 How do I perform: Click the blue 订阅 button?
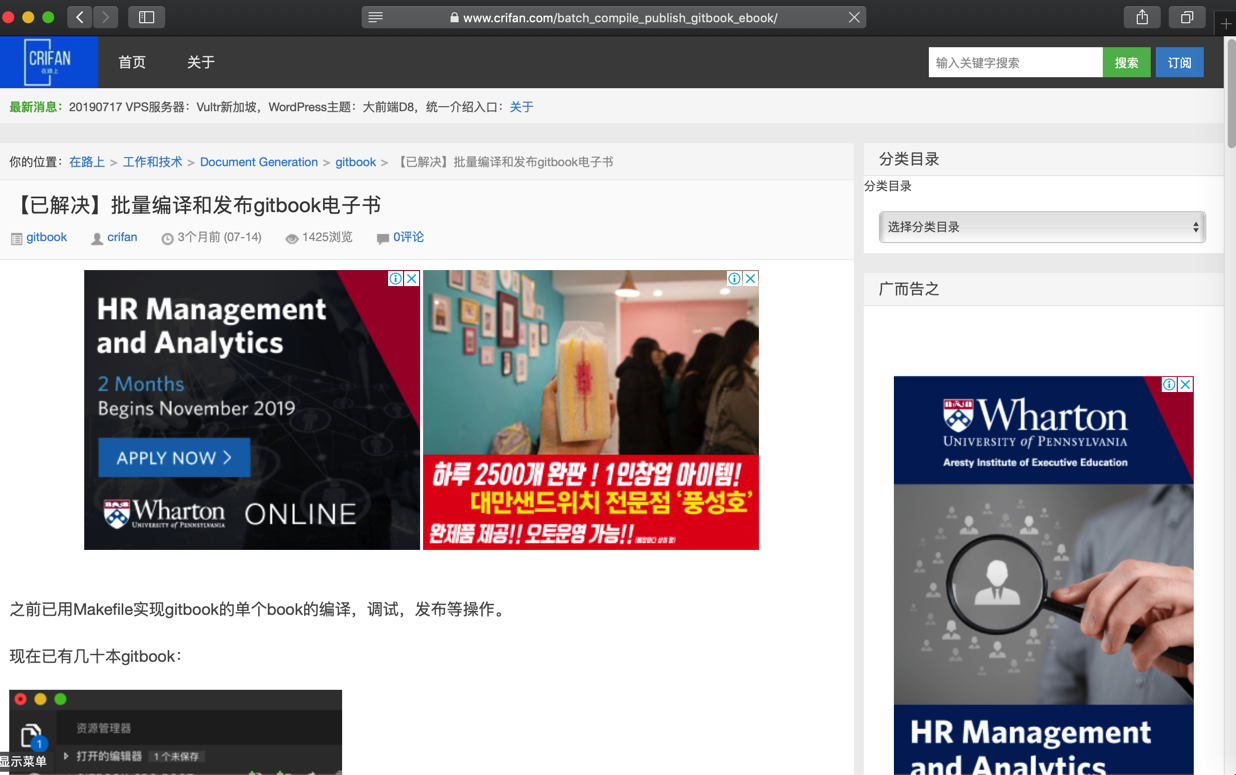pos(1180,62)
